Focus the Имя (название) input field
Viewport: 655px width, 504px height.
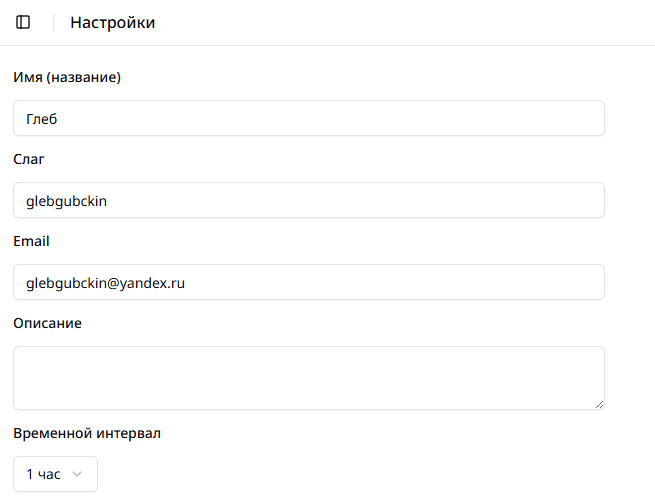[308, 118]
